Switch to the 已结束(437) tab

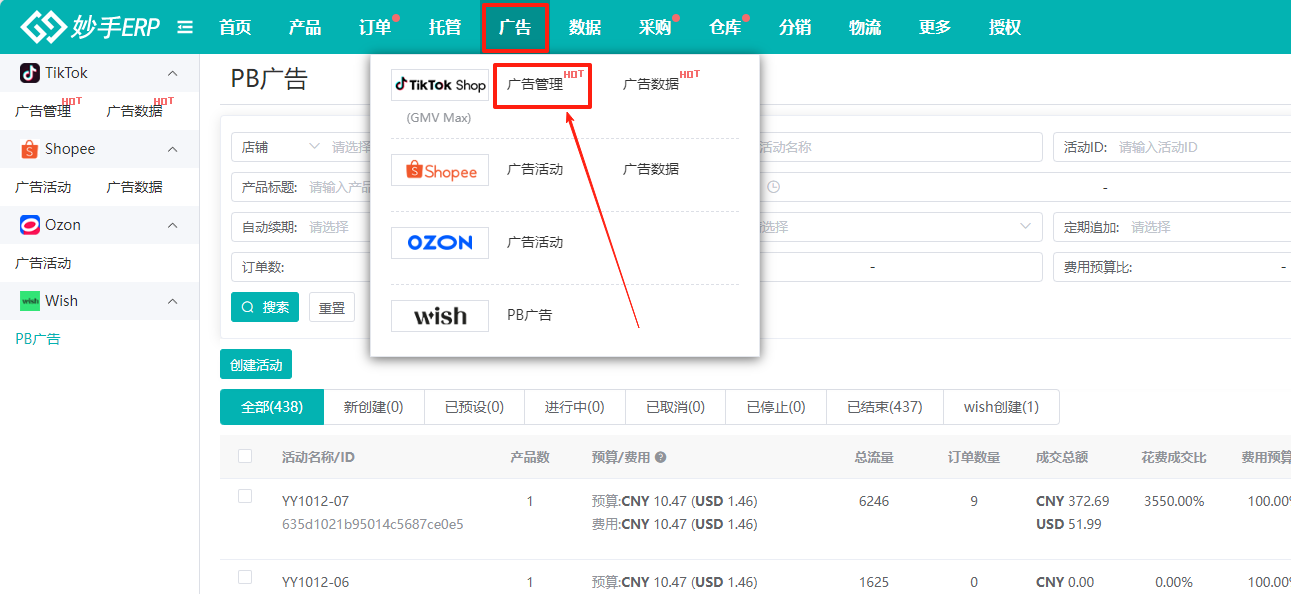pyautogui.click(x=885, y=407)
